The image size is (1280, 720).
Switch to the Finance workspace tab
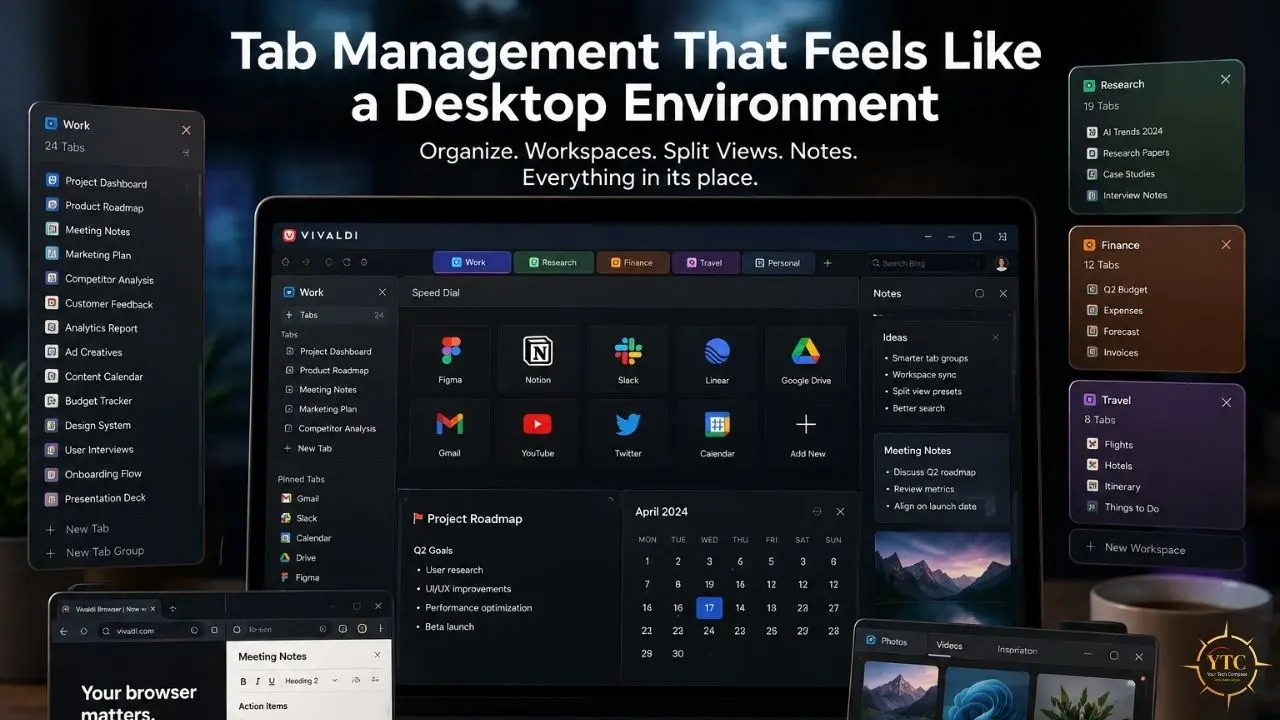[x=633, y=262]
